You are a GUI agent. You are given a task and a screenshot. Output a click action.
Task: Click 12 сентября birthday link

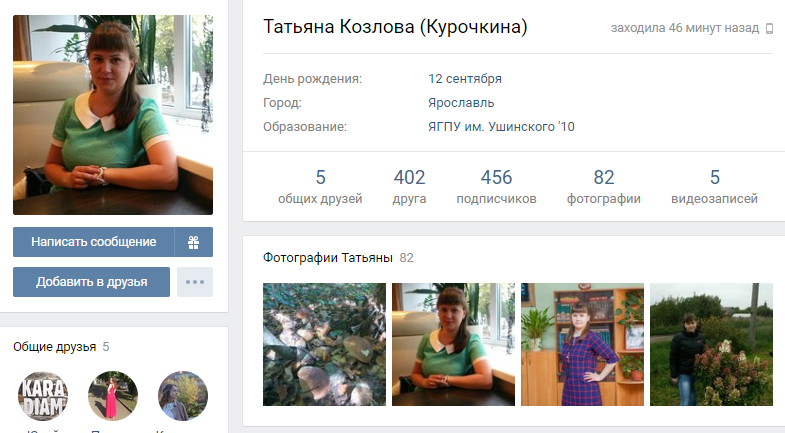tap(465, 79)
